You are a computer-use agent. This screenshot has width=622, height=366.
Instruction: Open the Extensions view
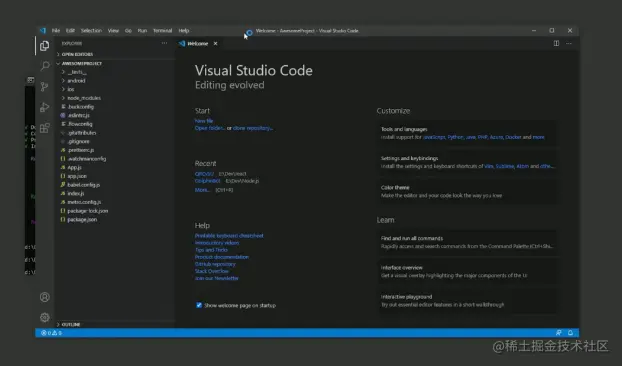[44, 128]
